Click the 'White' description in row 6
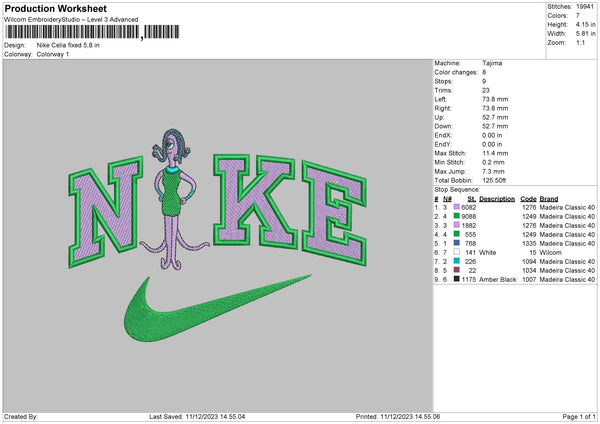The width and height of the screenshot is (600, 424). (x=487, y=252)
